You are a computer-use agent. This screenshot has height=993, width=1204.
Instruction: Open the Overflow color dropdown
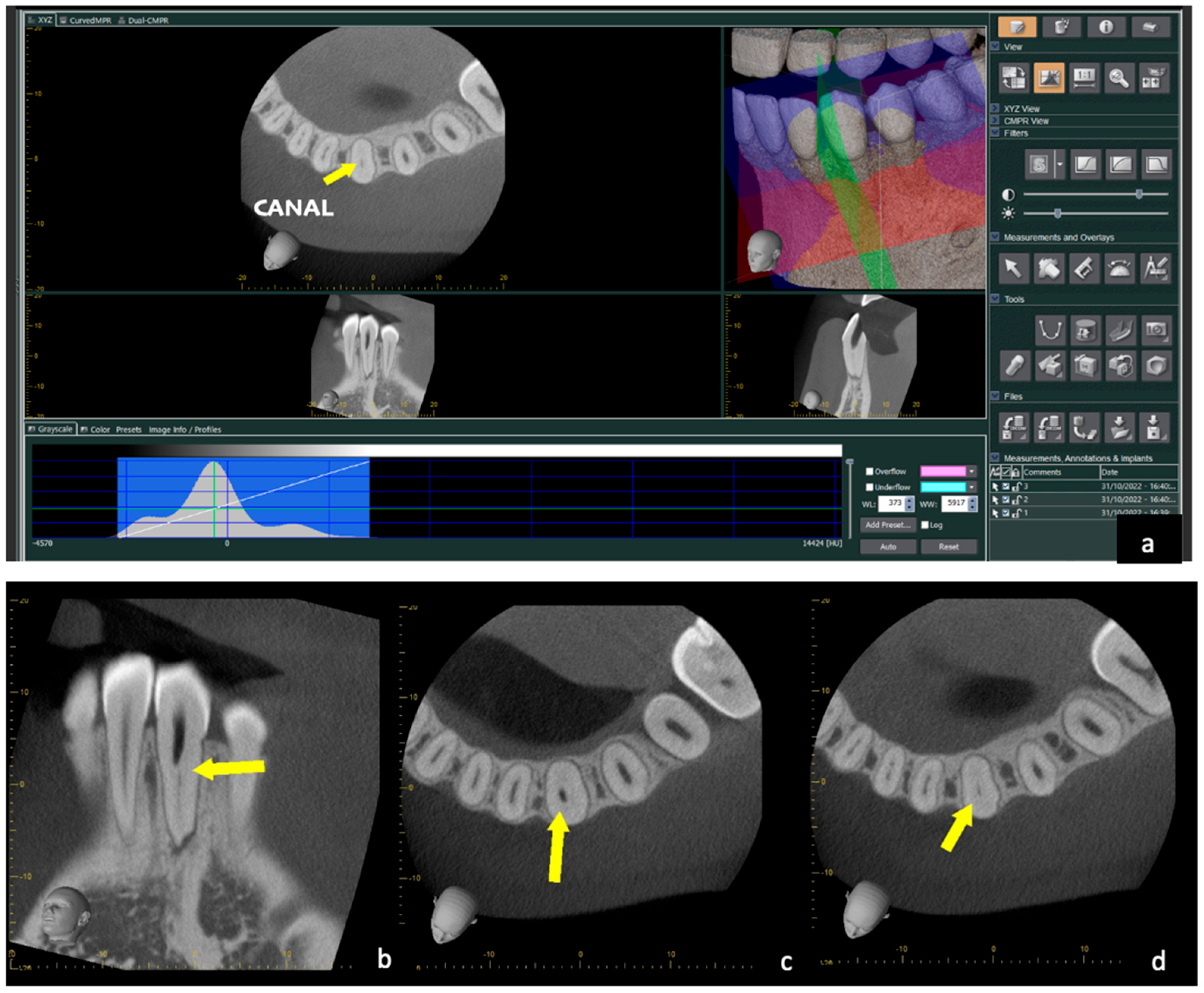coord(971,471)
